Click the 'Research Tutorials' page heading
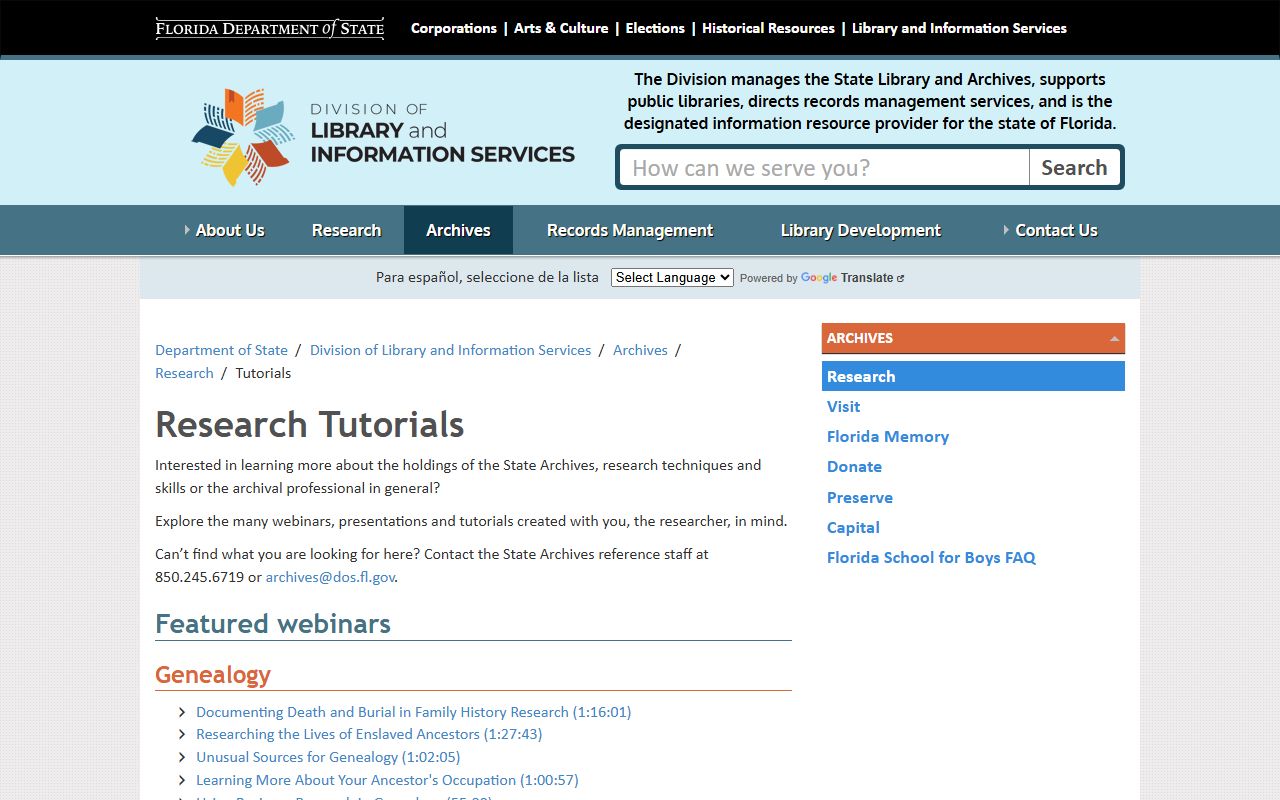Image resolution: width=1280 pixels, height=800 pixels. pyautogui.click(x=309, y=424)
